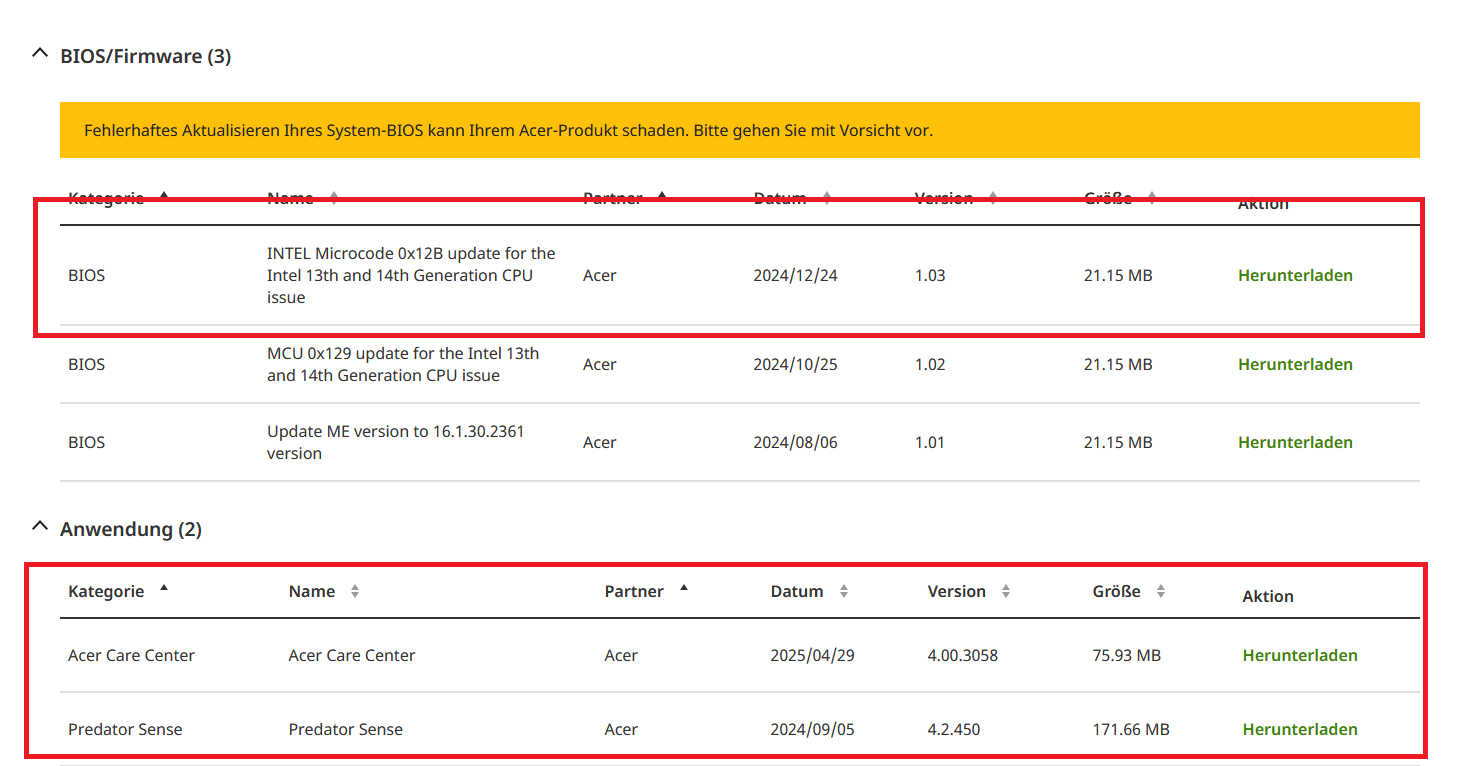Click the 75.93 MB size cell
Viewport: 1466px width, 766px height.
(1127, 655)
